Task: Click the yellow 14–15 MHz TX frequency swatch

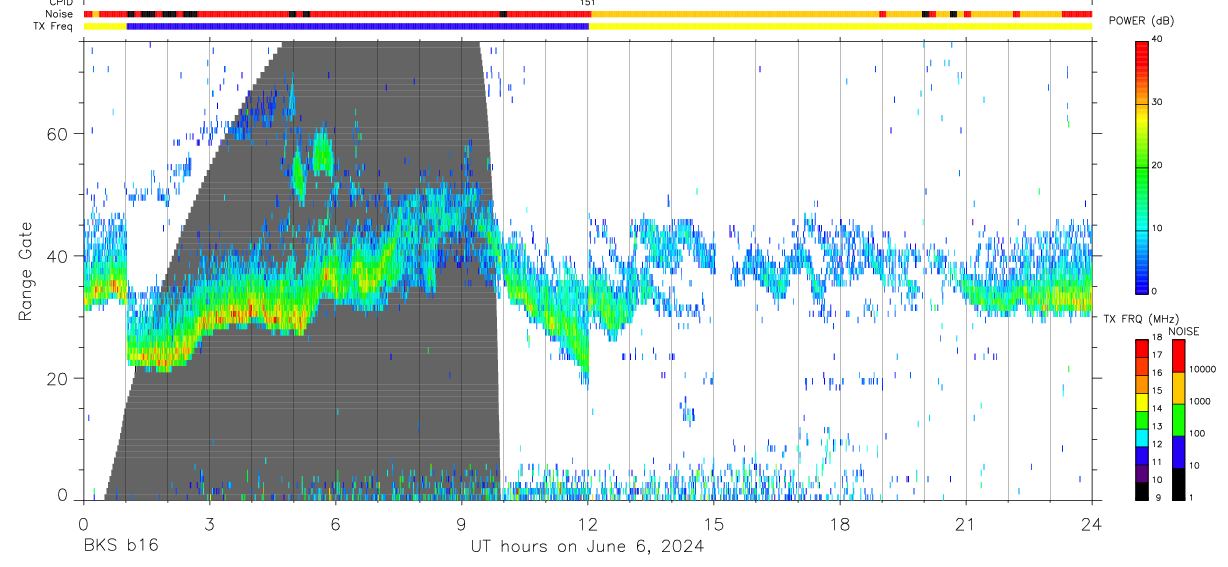Action: point(1141,401)
